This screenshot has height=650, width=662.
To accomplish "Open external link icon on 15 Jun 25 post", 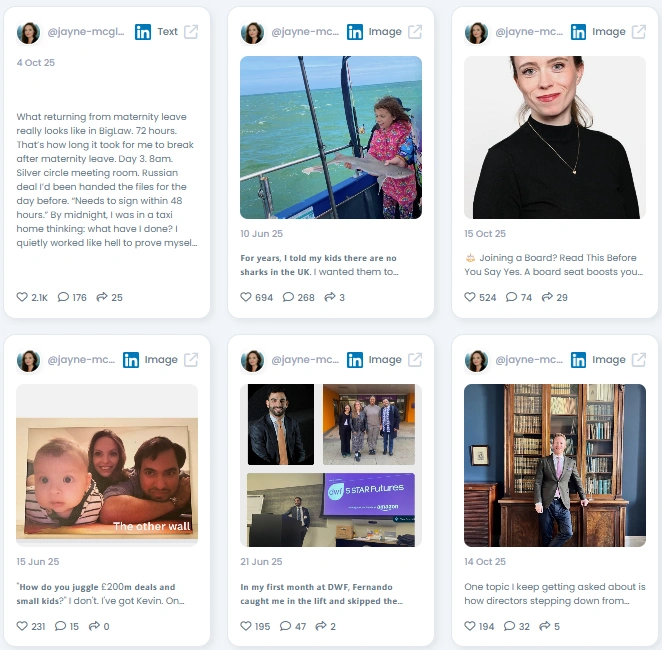I will coord(191,360).
